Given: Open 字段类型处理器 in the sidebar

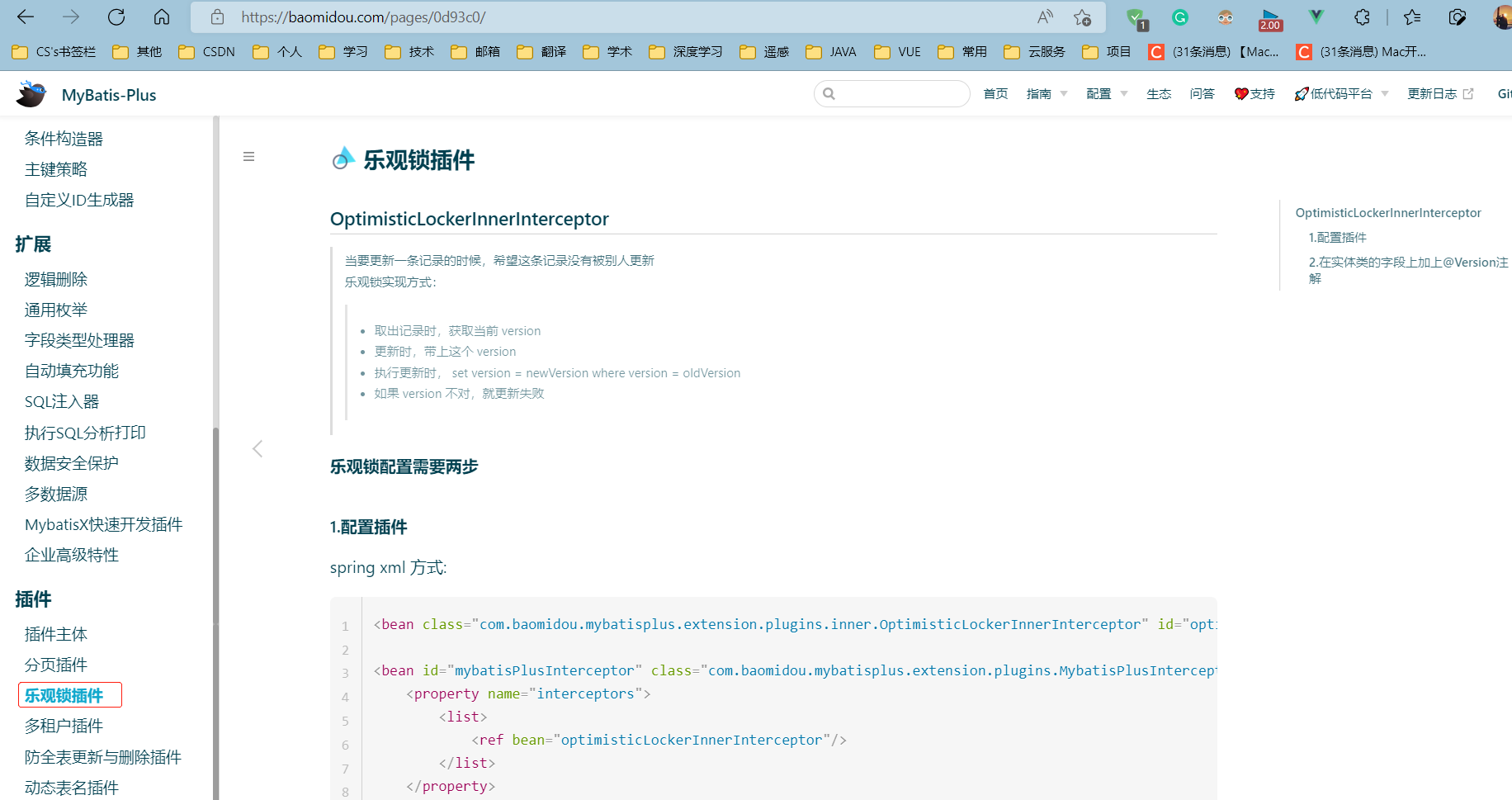Looking at the screenshot, I should point(79,340).
